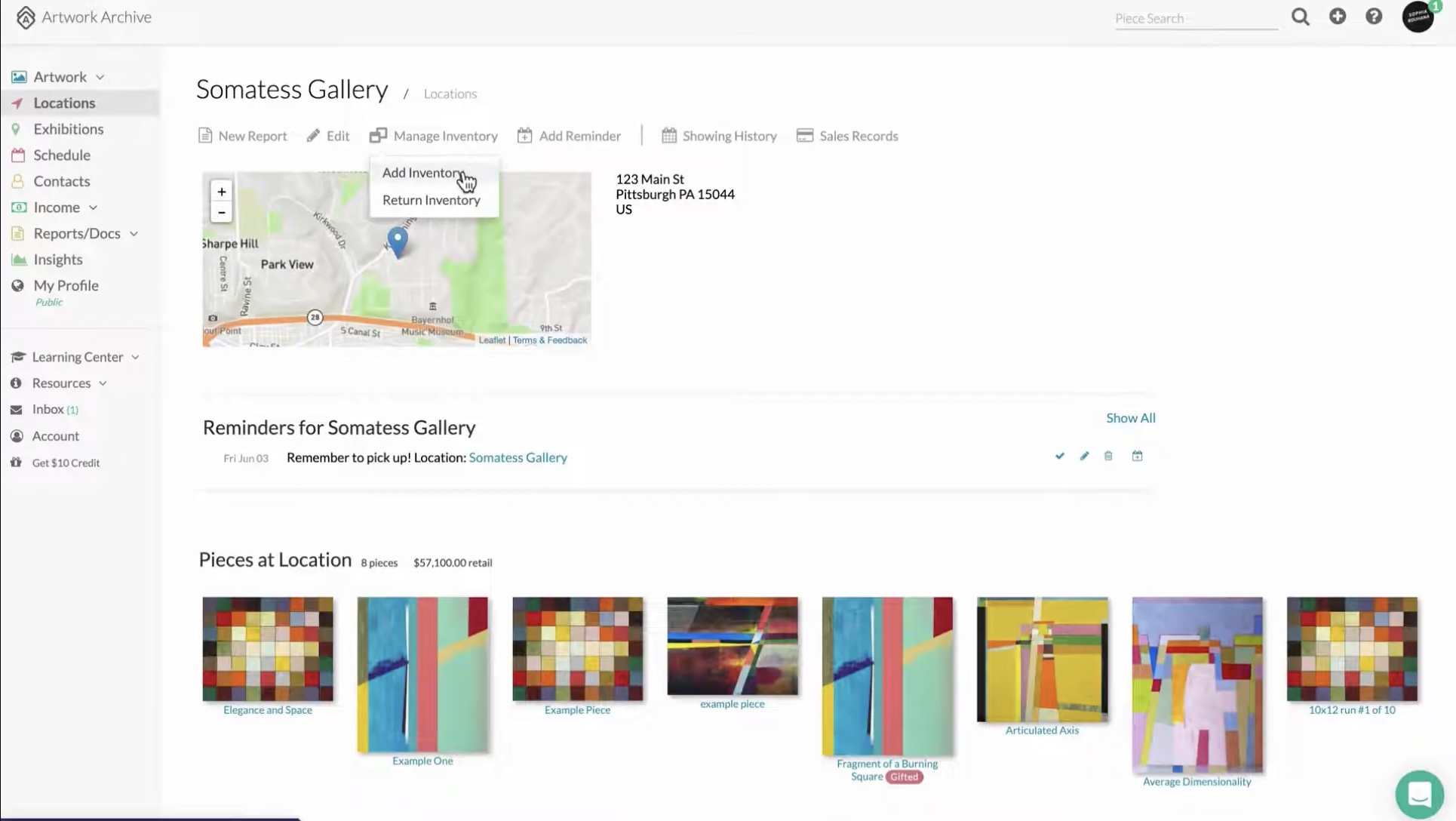Expand the Resources chevron
Image resolution: width=1456 pixels, height=821 pixels.
[103, 383]
